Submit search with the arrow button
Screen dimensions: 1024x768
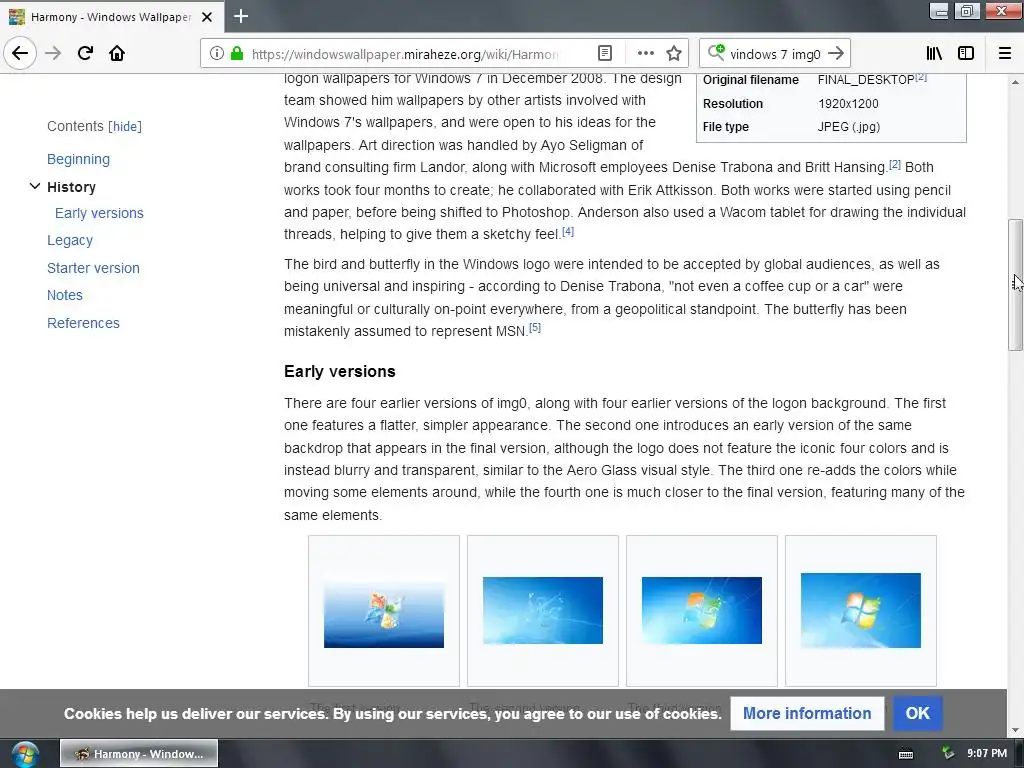click(x=835, y=53)
